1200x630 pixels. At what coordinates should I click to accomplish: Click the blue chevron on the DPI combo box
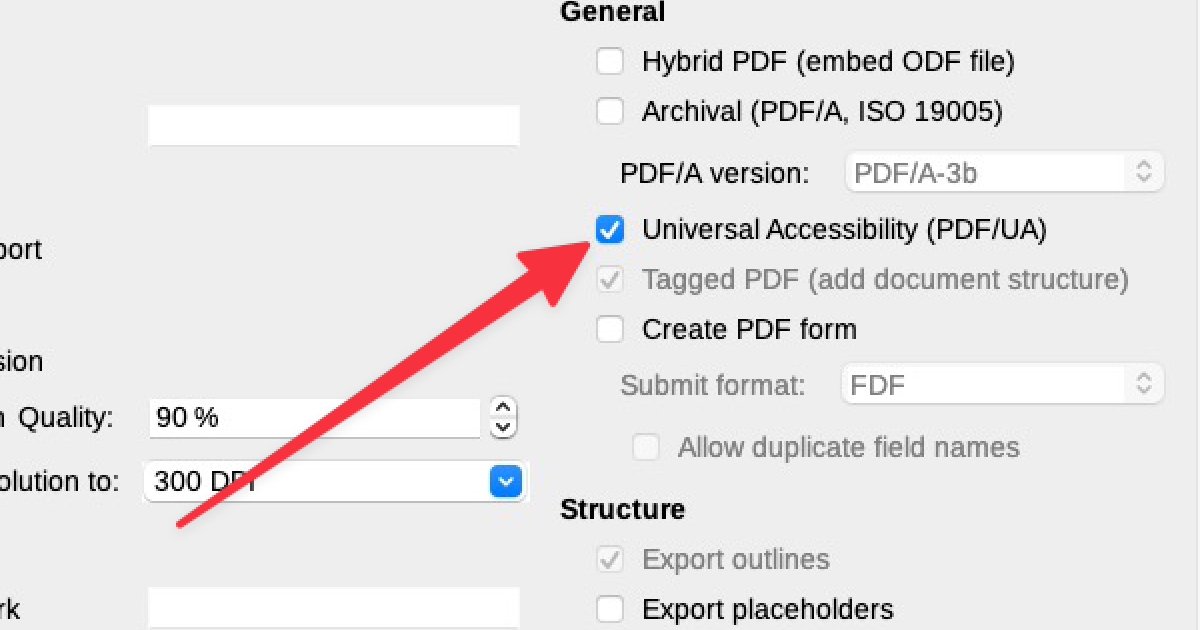(x=506, y=481)
